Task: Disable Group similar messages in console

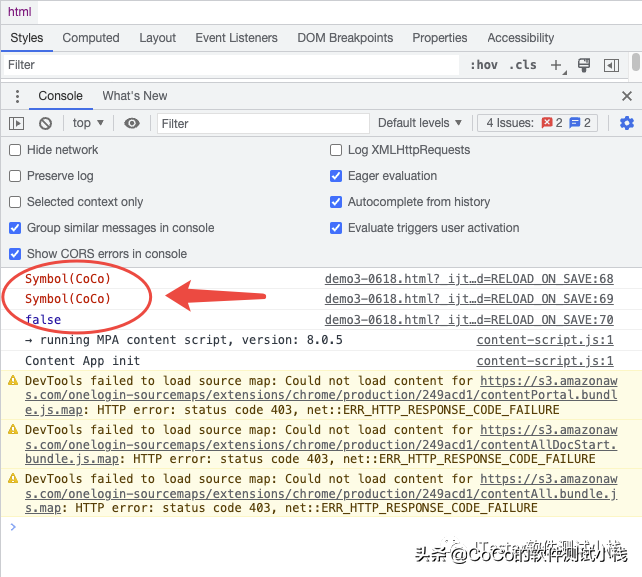Action: point(15,228)
